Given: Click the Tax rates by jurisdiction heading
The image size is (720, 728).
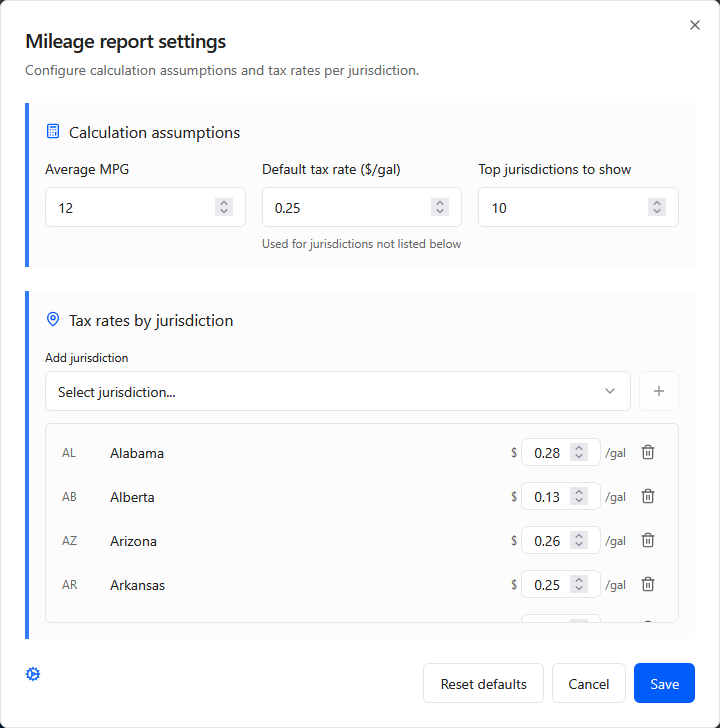Looking at the screenshot, I should 151,321.
